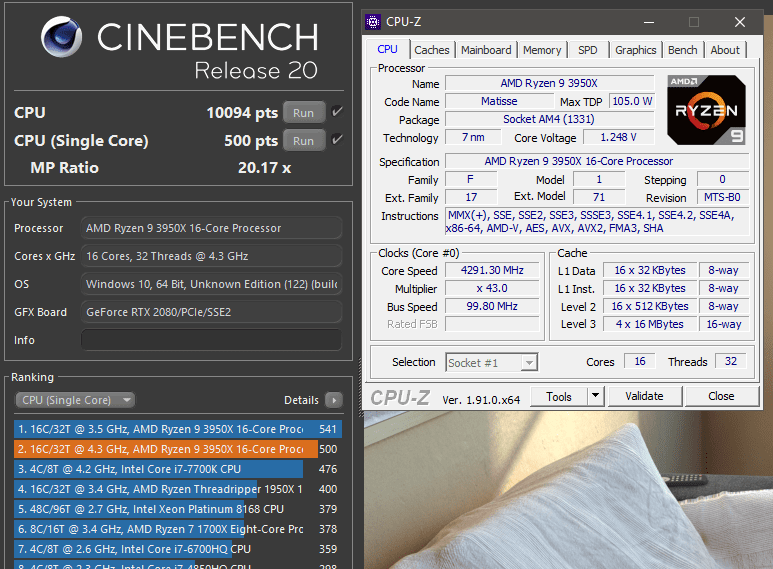Select ranking row Intel Core i7-6700HQ

(x=177, y=549)
